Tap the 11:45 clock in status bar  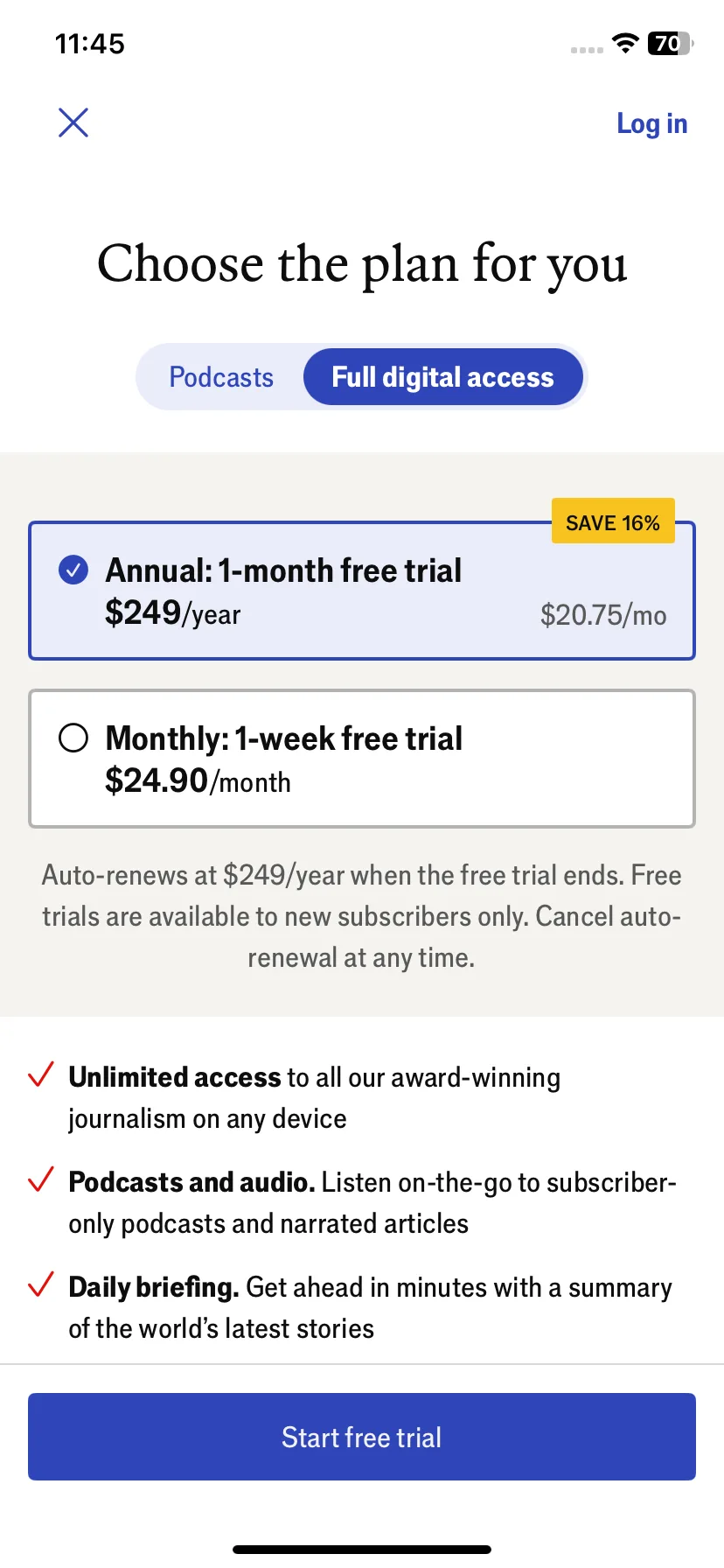point(90,44)
